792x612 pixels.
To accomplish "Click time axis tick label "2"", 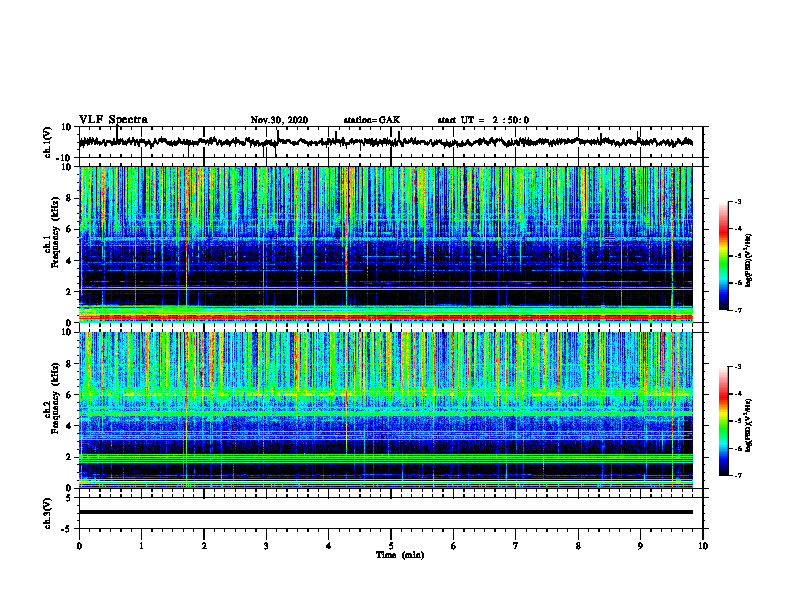I will pos(204,546).
